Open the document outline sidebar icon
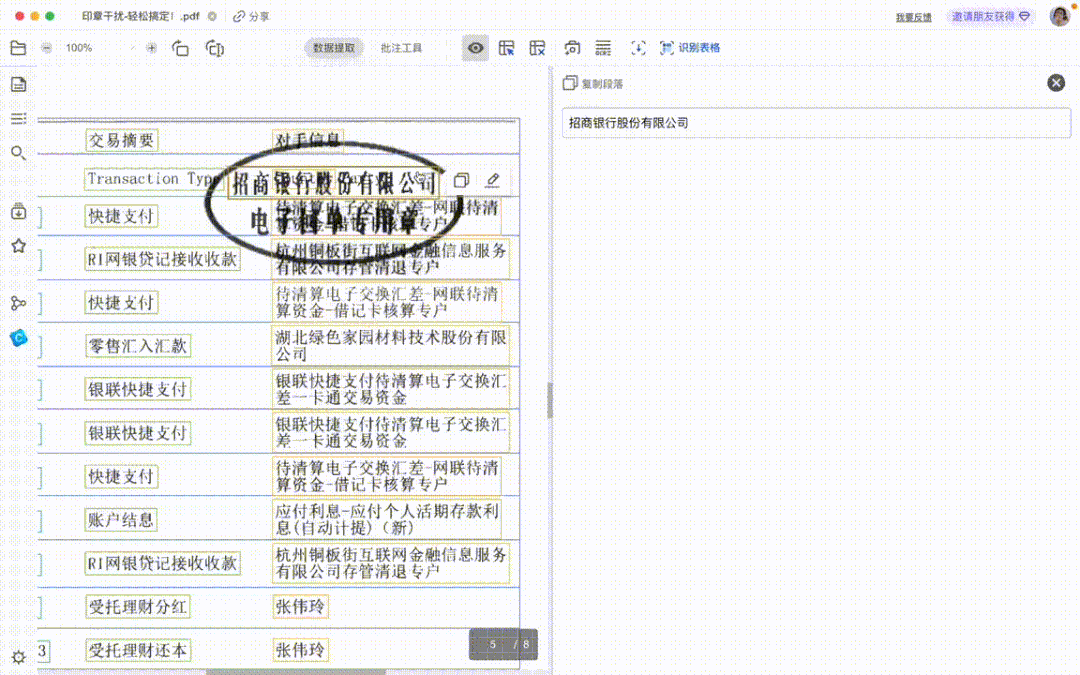1080x675 pixels. (x=18, y=118)
